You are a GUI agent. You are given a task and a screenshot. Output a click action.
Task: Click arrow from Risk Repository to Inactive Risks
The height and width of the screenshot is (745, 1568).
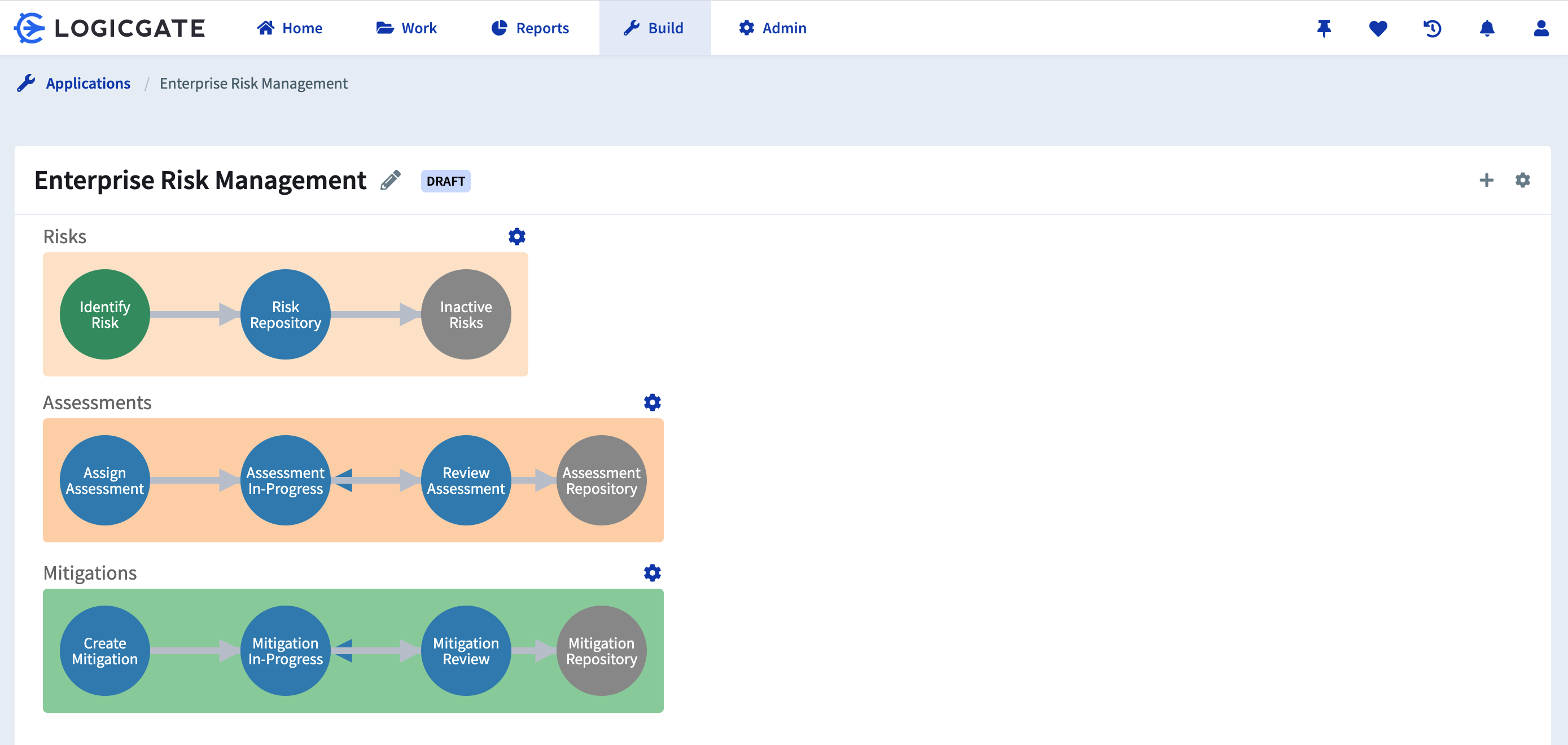click(x=376, y=315)
